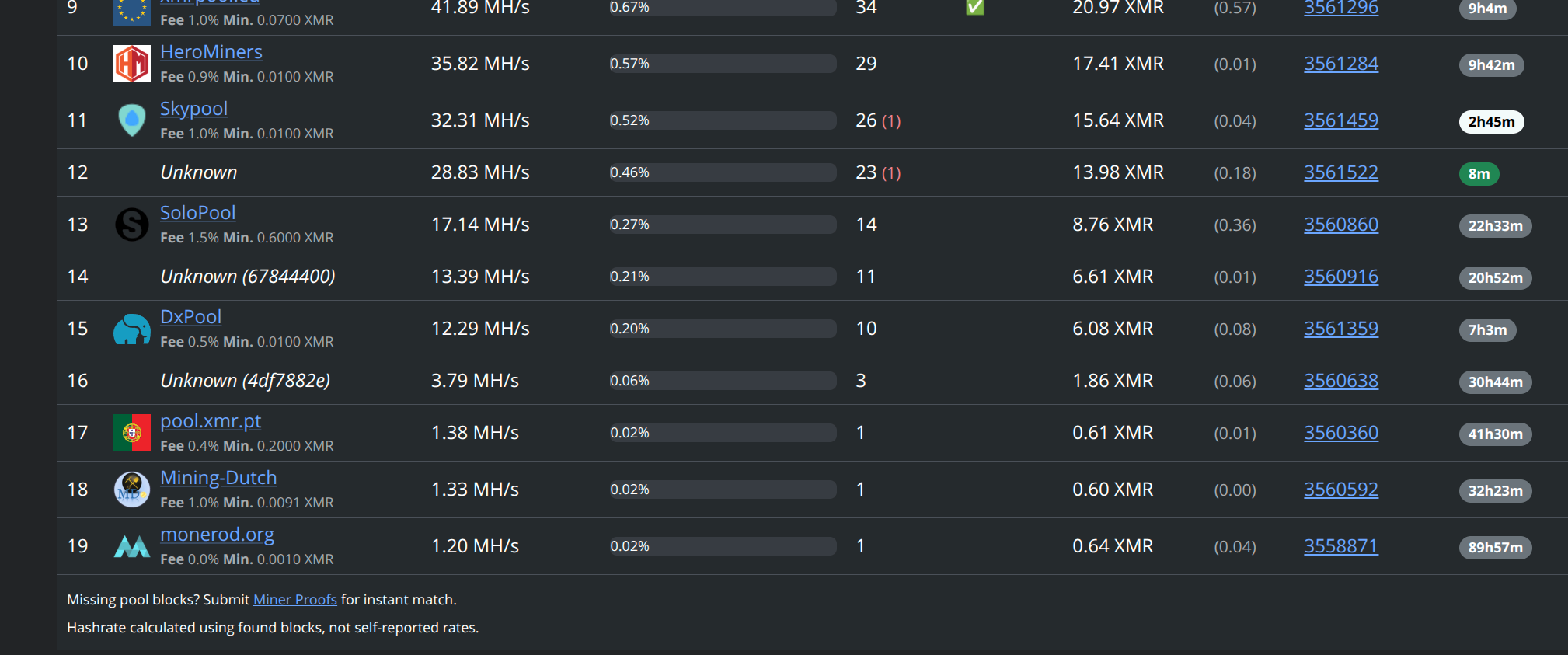Viewport: 1568px width, 655px height.
Task: Click the pool.xmr.pt Portugal flag icon
Action: 132,433
